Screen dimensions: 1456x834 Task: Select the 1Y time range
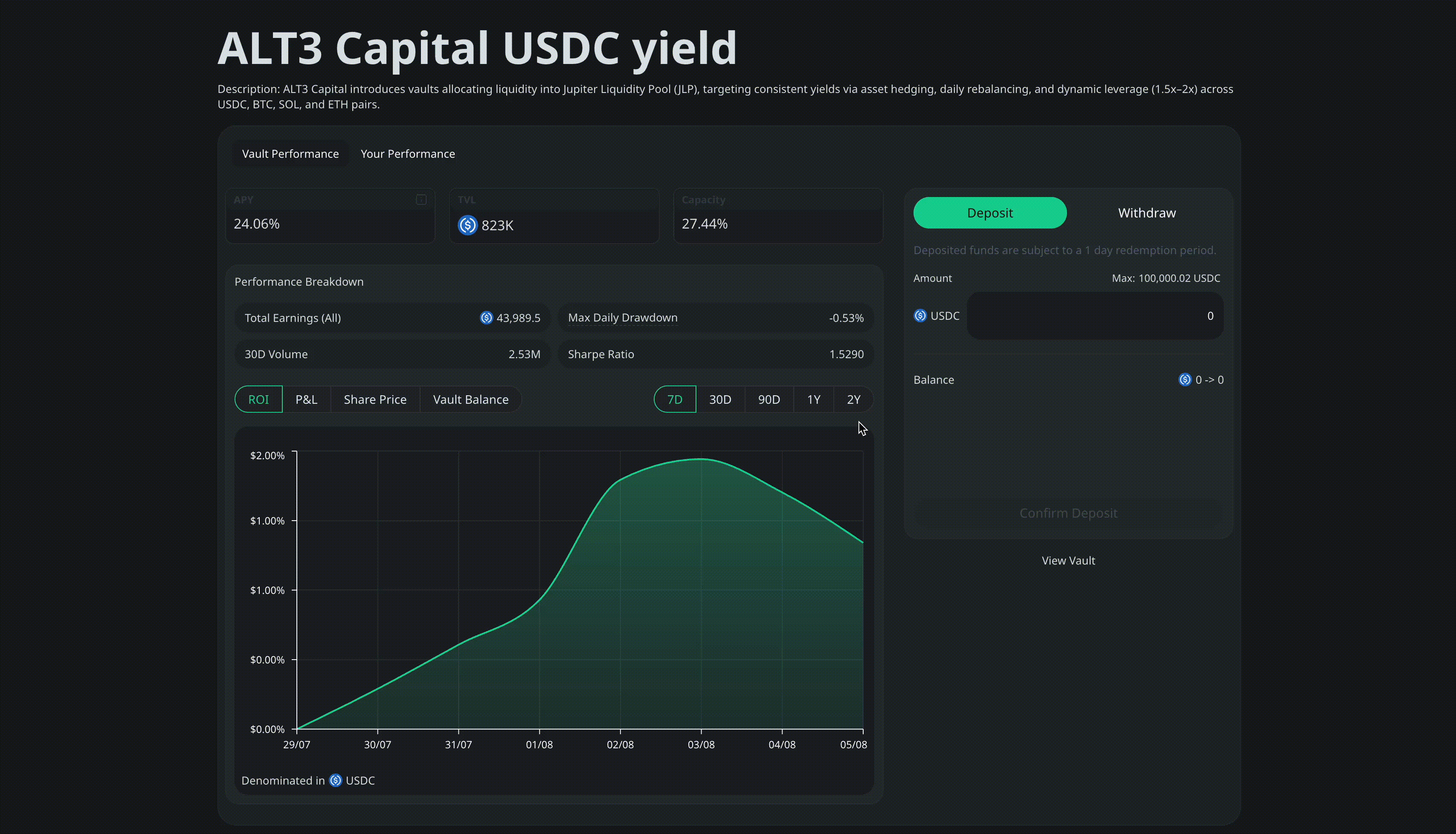813,399
